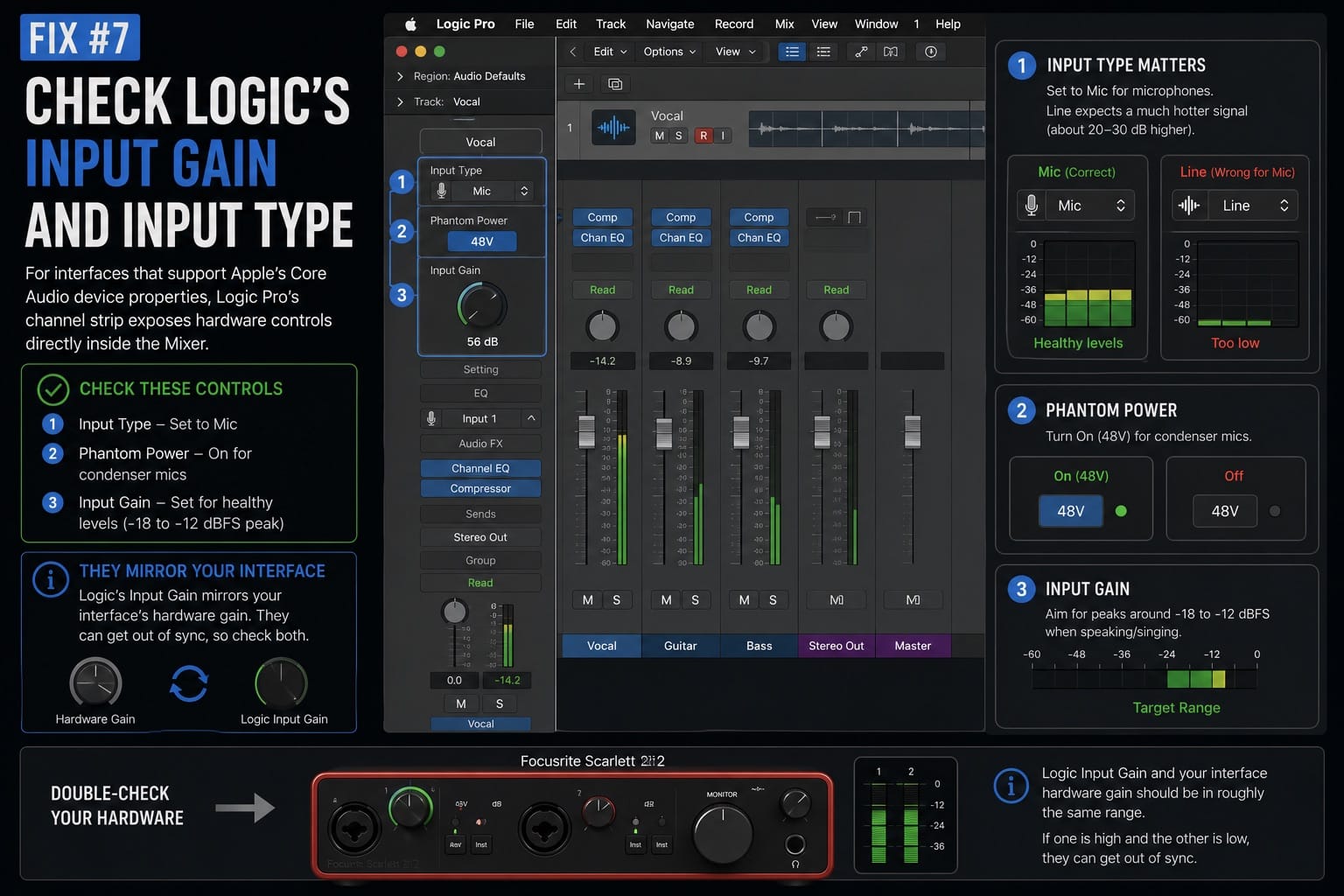Click microphone icon beside Input Type Mic
1344x896 pixels.
pyautogui.click(x=441, y=191)
